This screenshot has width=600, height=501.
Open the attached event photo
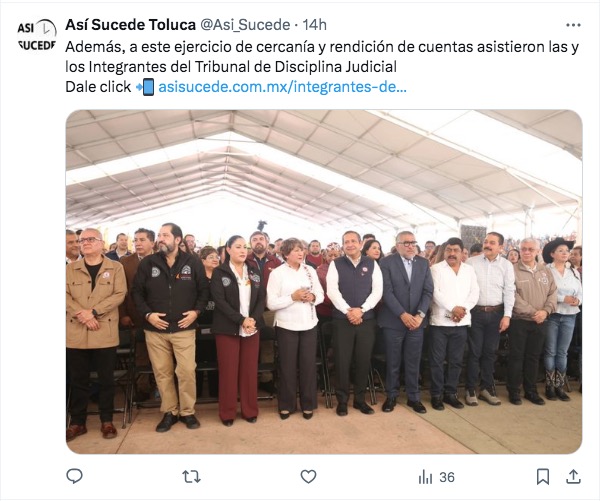324,282
